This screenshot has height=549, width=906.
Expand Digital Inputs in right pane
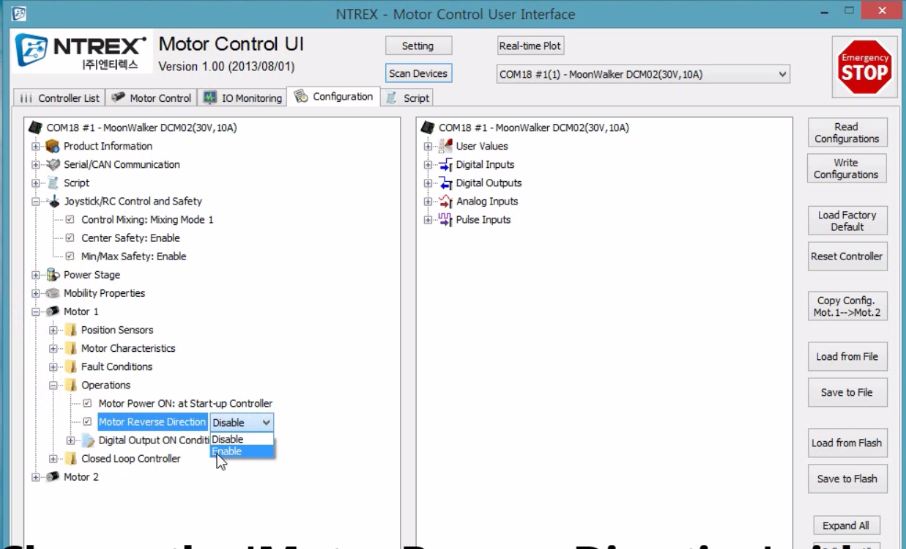[428, 165]
